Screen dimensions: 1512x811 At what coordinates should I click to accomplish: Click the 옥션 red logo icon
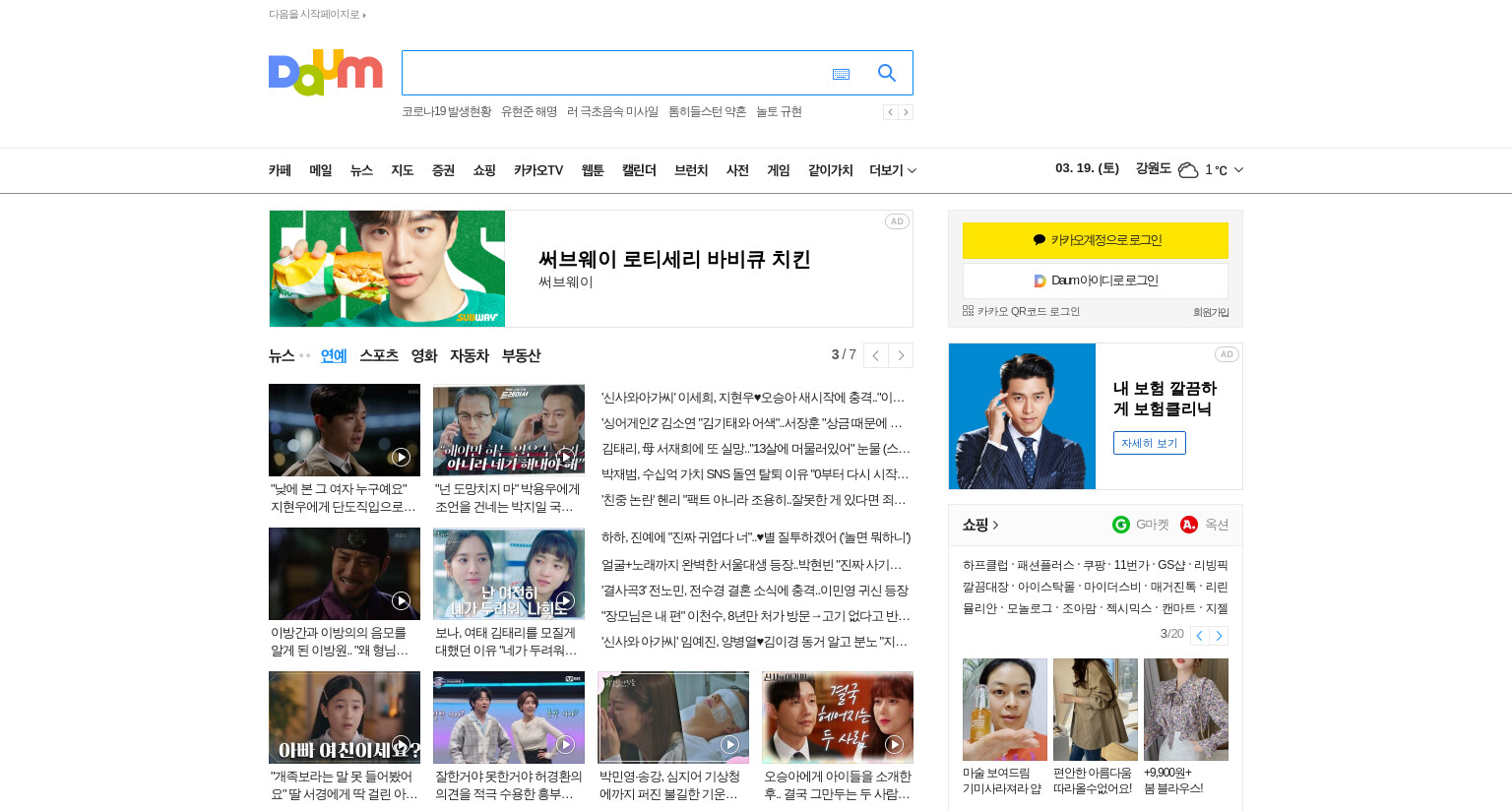coord(1189,525)
